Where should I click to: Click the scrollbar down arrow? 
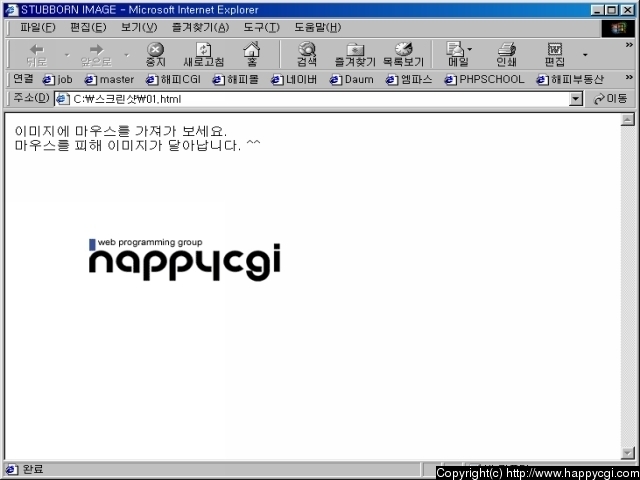coord(628,452)
